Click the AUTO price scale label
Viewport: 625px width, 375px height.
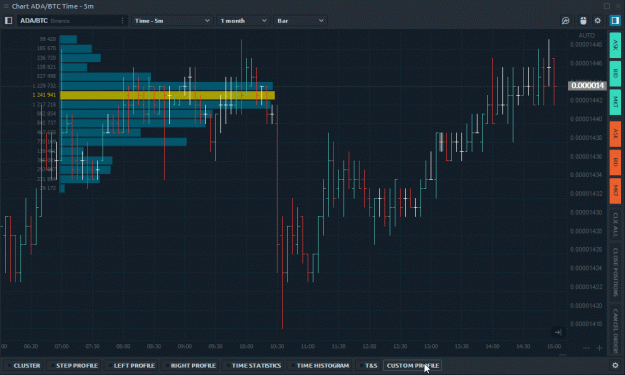(x=586, y=35)
